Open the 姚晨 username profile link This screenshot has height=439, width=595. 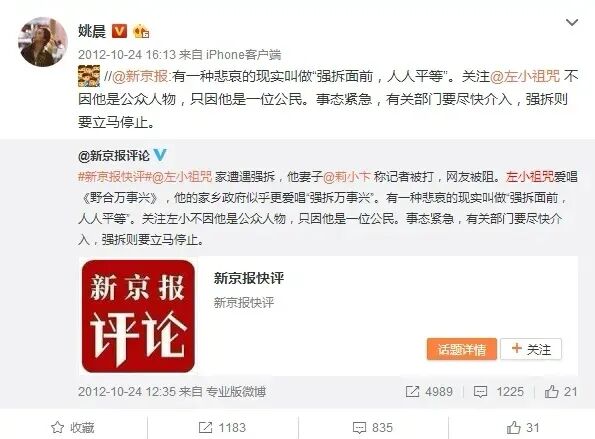point(92,31)
